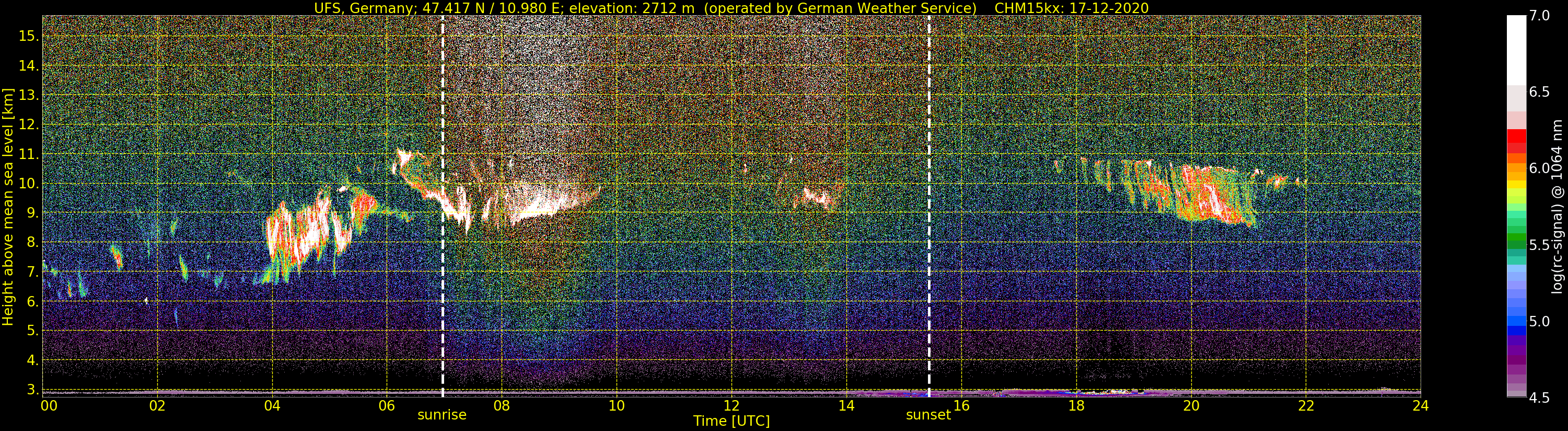Click the time axis tick 22

tap(1306, 405)
